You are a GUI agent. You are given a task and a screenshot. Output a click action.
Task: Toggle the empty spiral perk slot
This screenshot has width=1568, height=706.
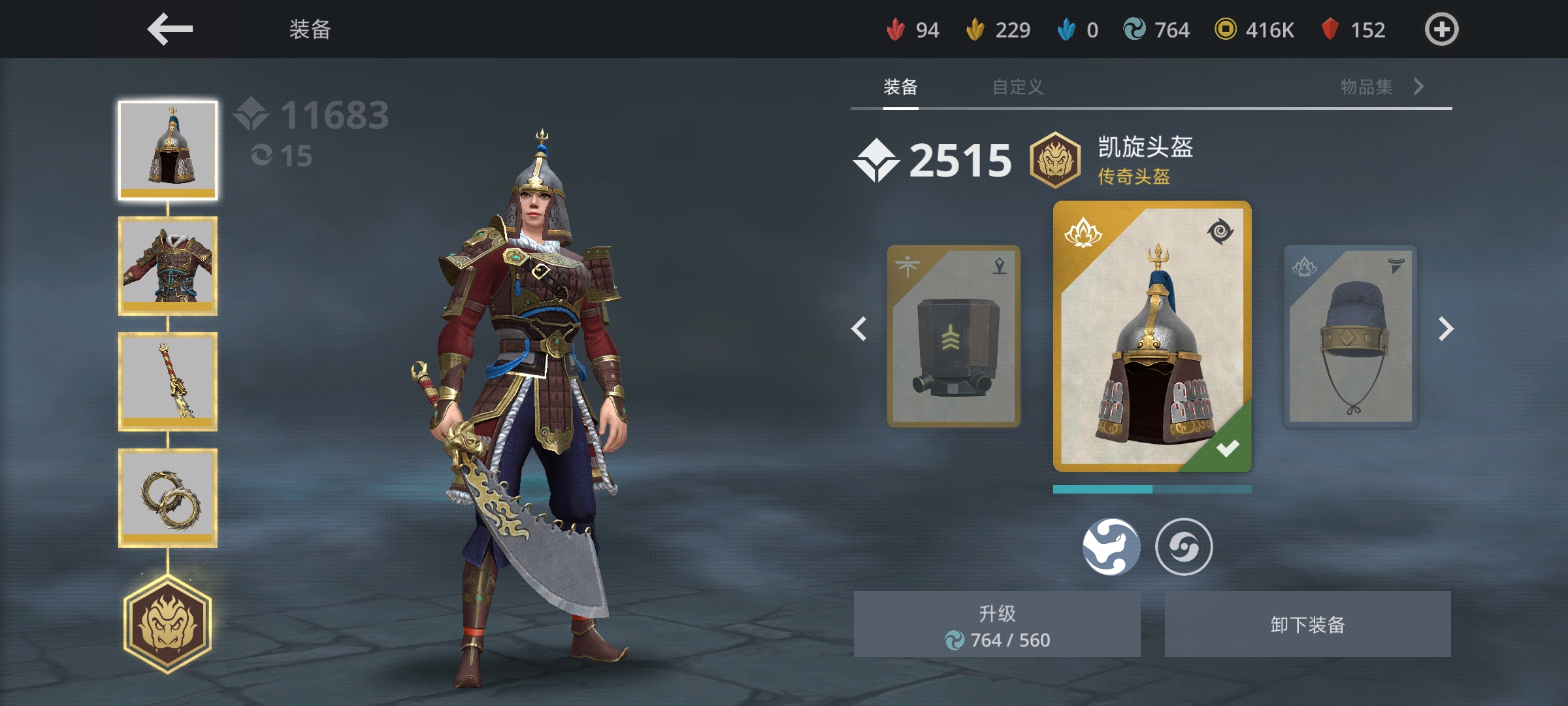coord(1184,547)
